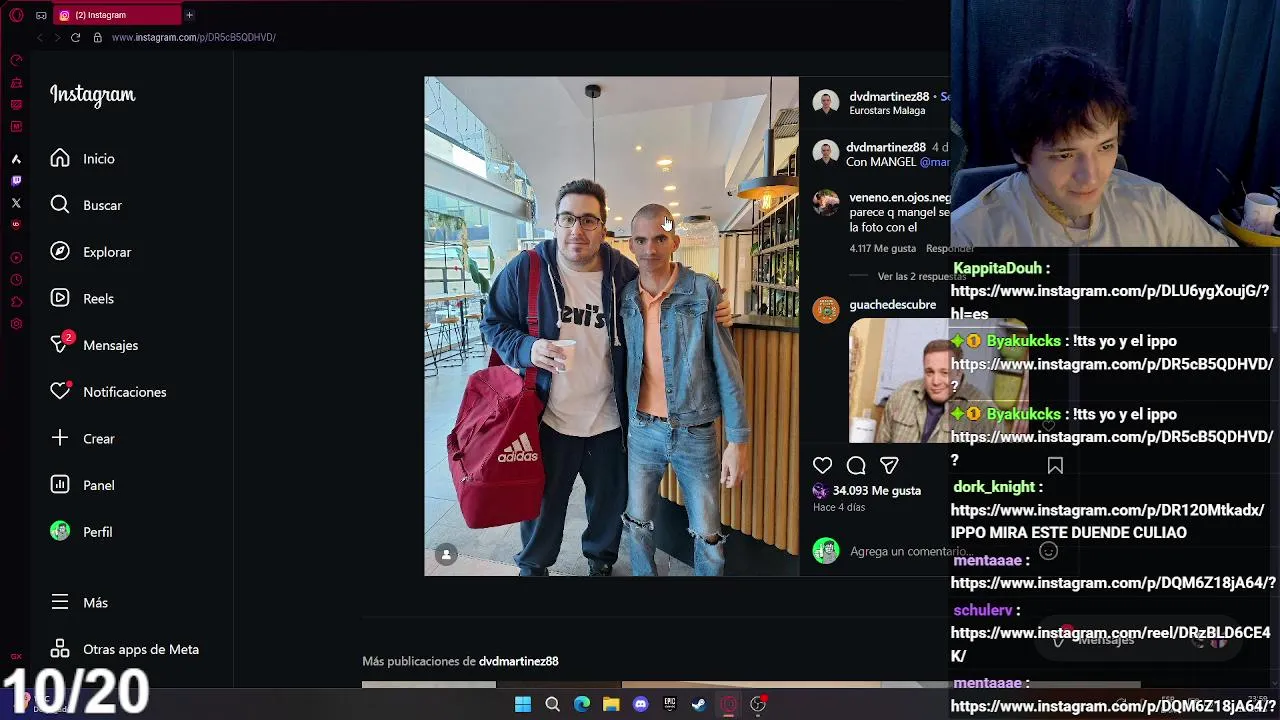Open Mensajes with 2 unread badge
This screenshot has height=720, width=1280.
pyautogui.click(x=94, y=344)
